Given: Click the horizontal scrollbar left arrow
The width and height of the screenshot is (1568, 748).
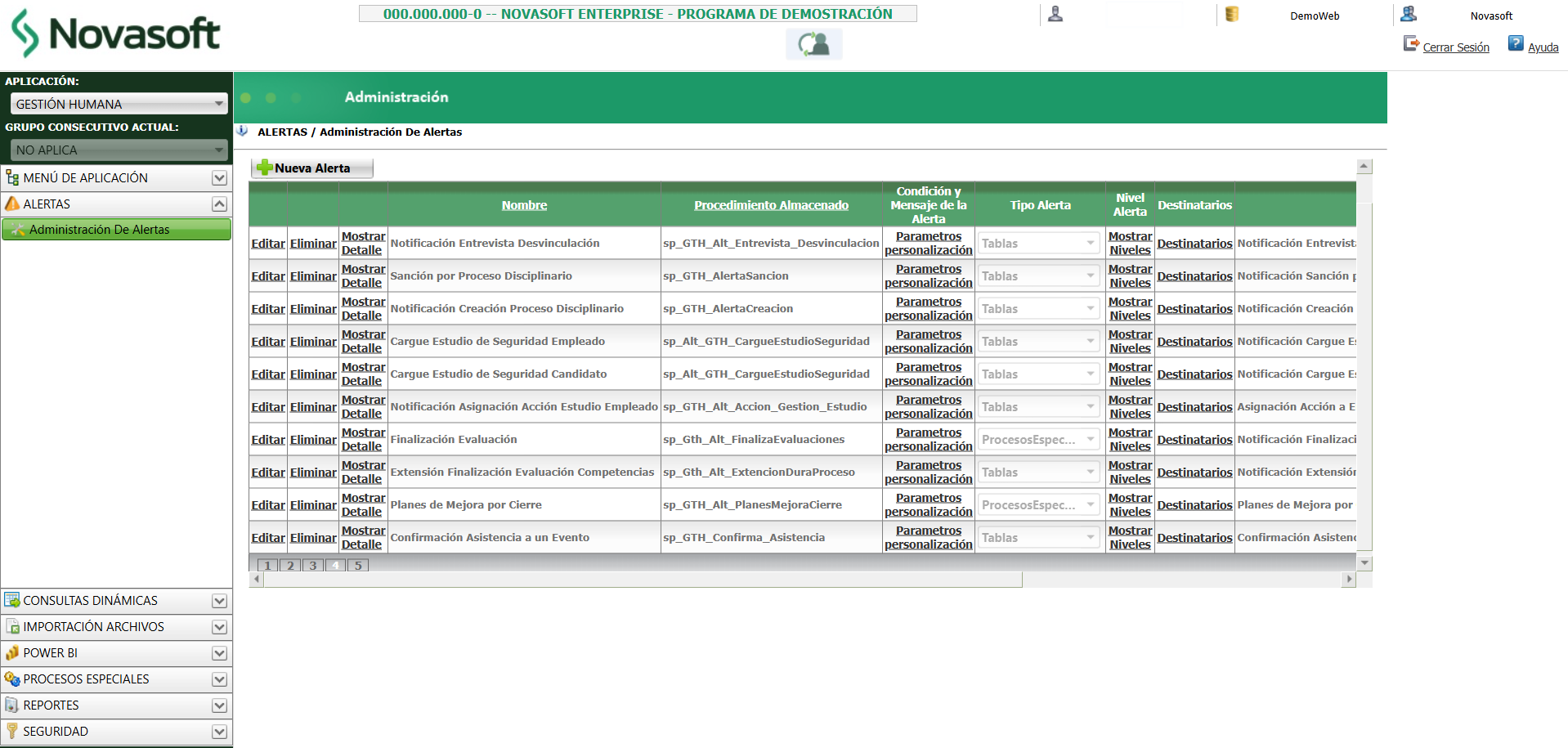Looking at the screenshot, I should [x=257, y=580].
